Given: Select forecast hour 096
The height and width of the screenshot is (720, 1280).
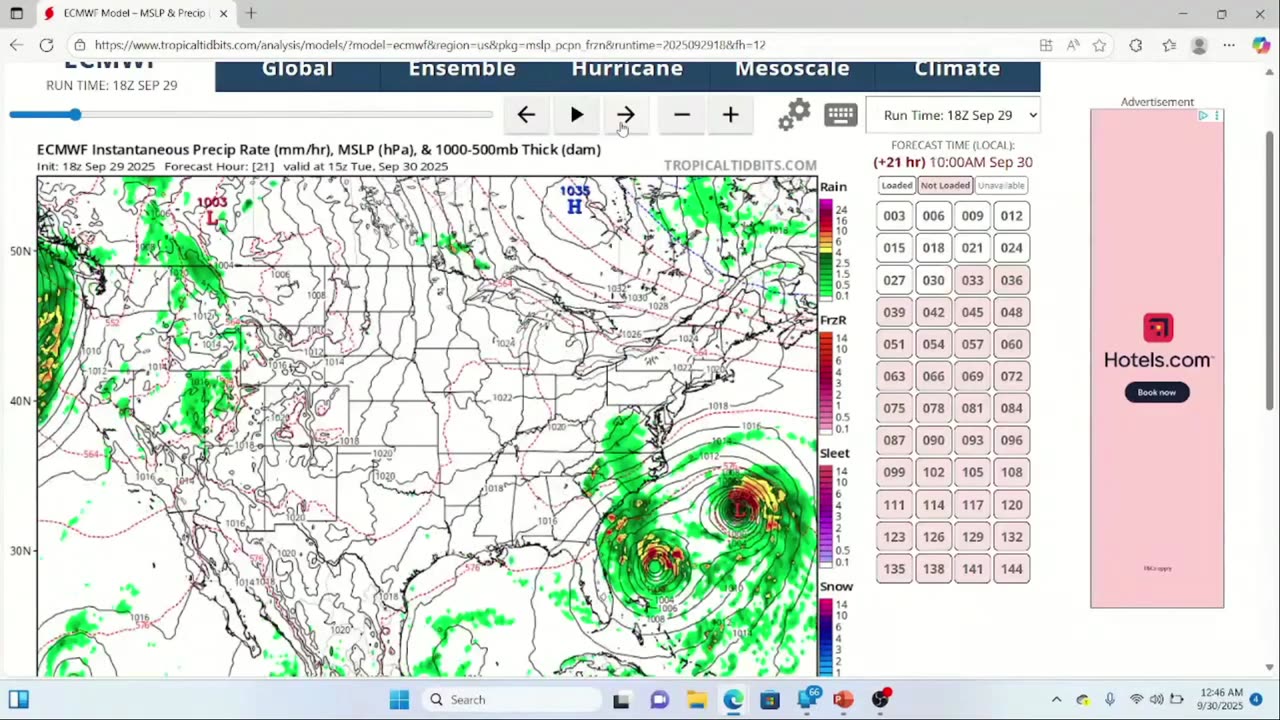Looking at the screenshot, I should tap(1011, 440).
